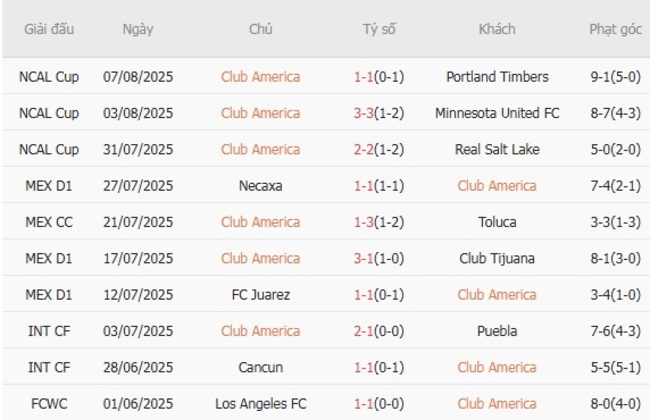Open the Minnesota United FC team page
Viewport: 650px width, 420px height.
497,113
